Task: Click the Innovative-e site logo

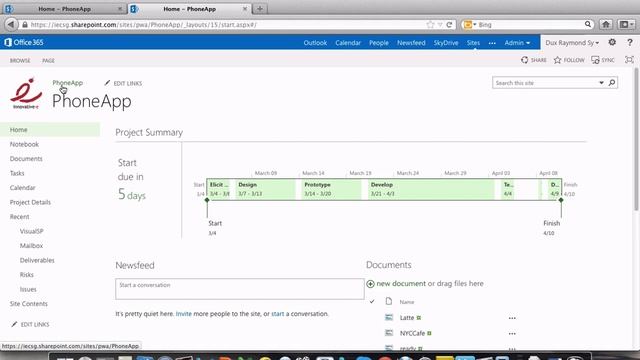Action: coord(26,94)
